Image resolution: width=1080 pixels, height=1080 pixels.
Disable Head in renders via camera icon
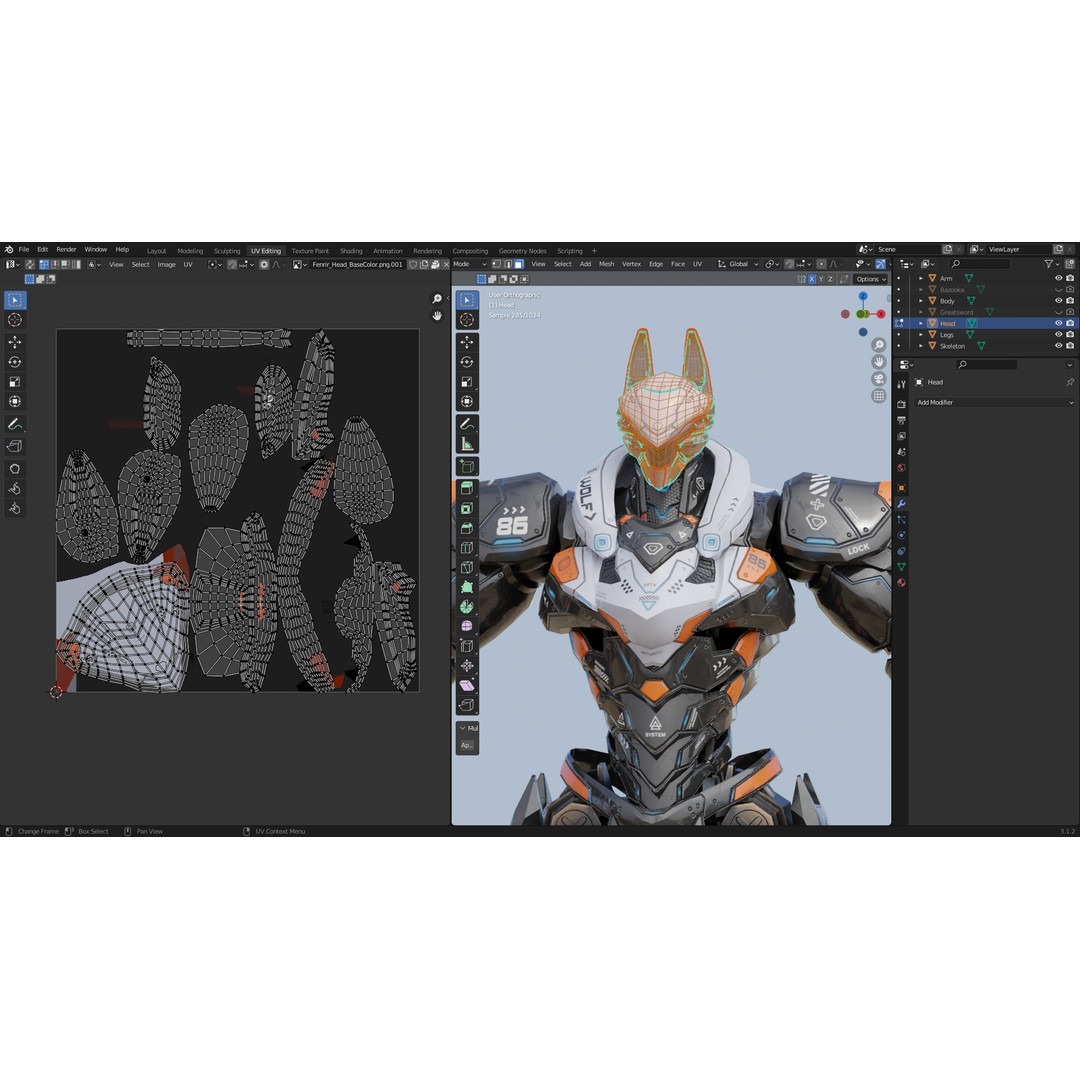(x=1070, y=323)
